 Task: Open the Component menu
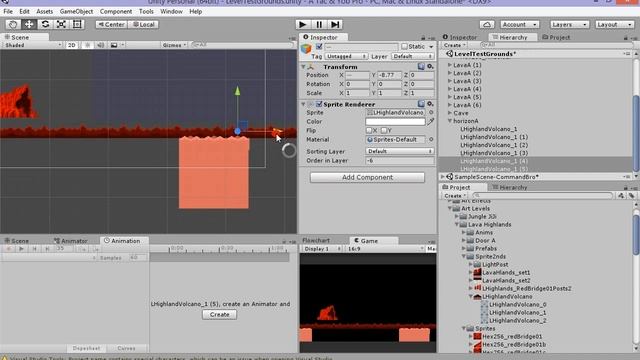[x=116, y=11]
